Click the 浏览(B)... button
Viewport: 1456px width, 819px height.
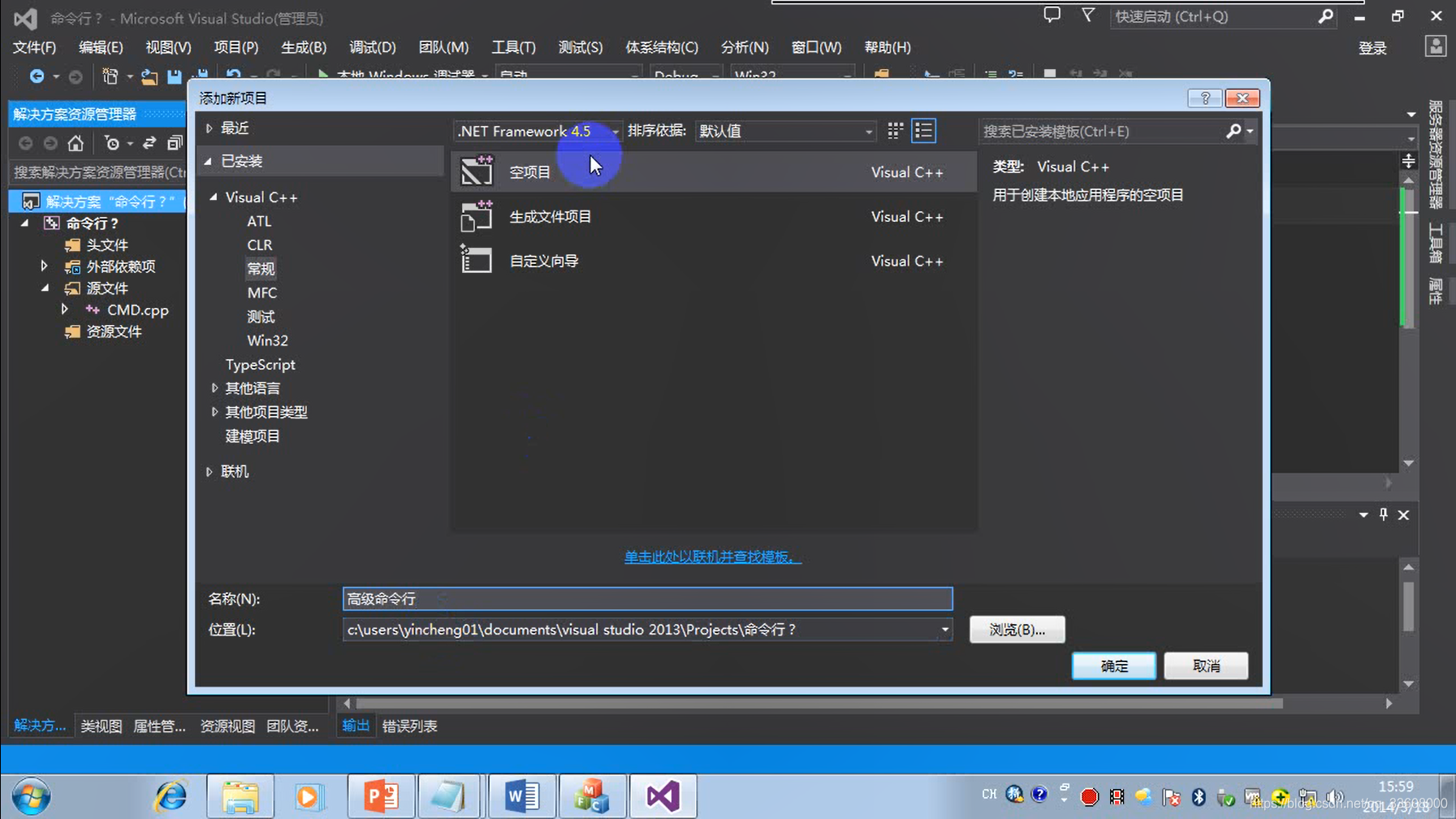[x=1017, y=630]
